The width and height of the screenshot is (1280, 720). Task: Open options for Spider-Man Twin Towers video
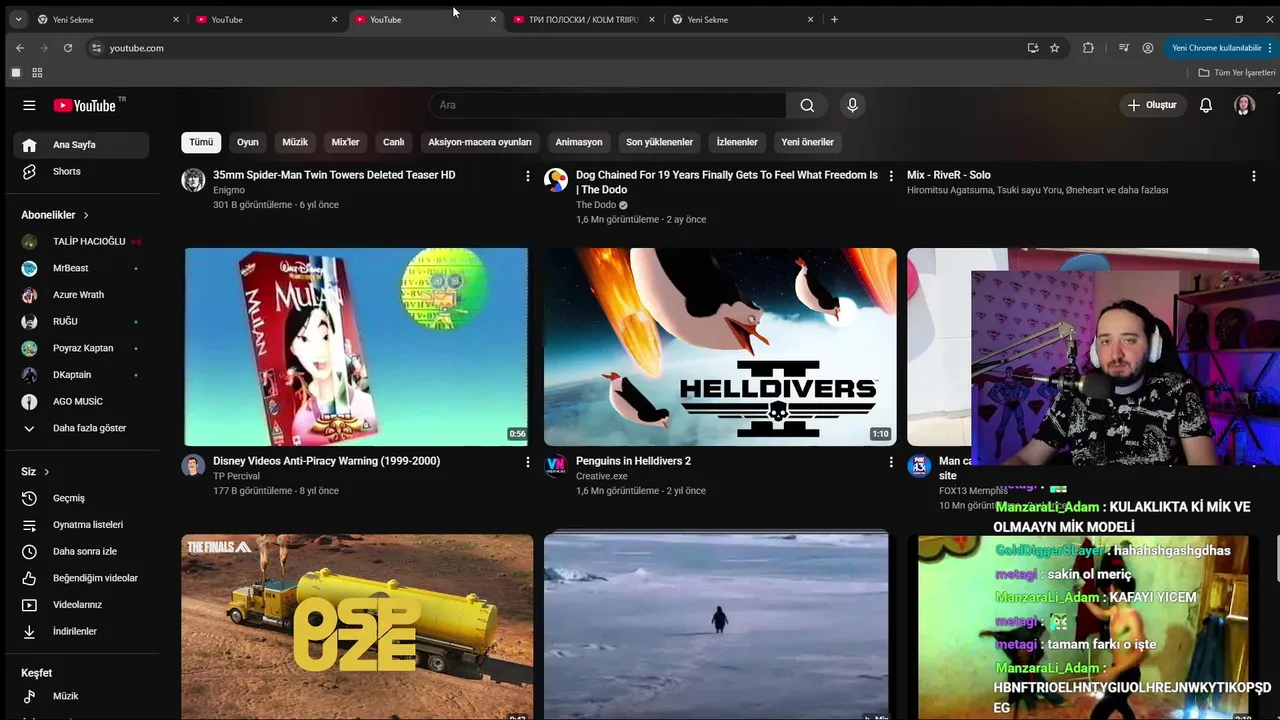coord(528,176)
